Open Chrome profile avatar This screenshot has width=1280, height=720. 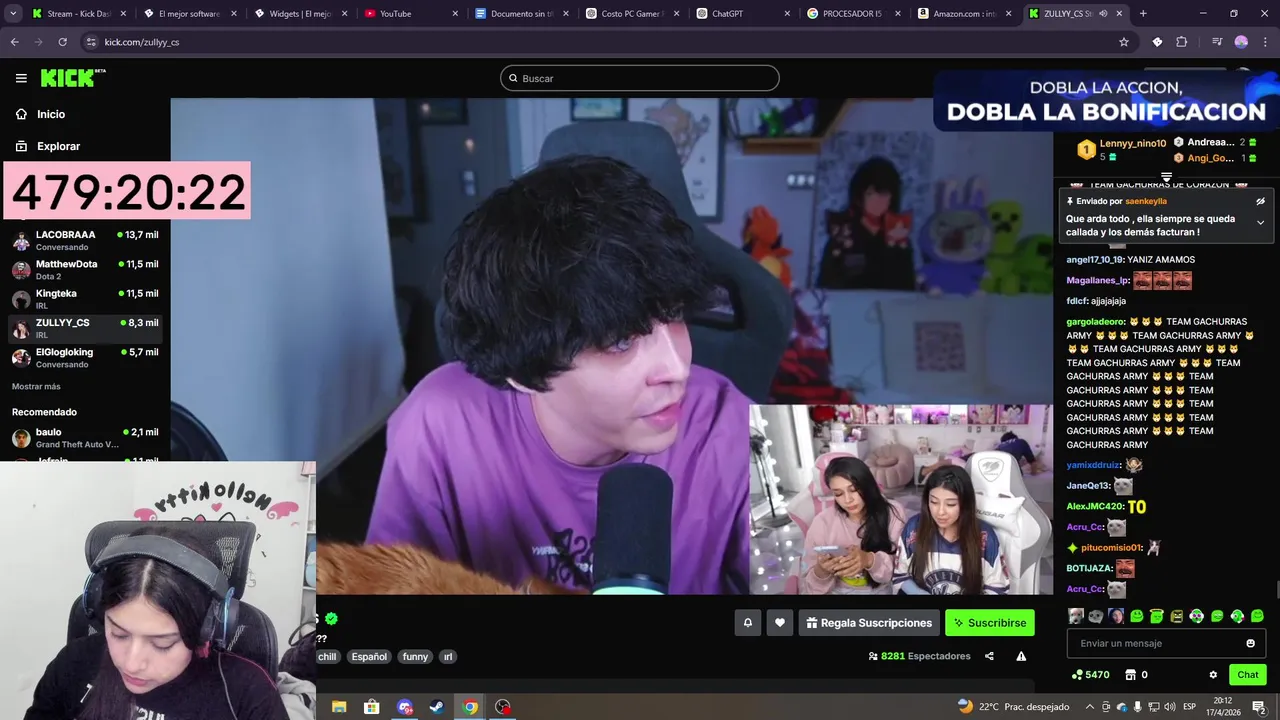pos(1241,42)
